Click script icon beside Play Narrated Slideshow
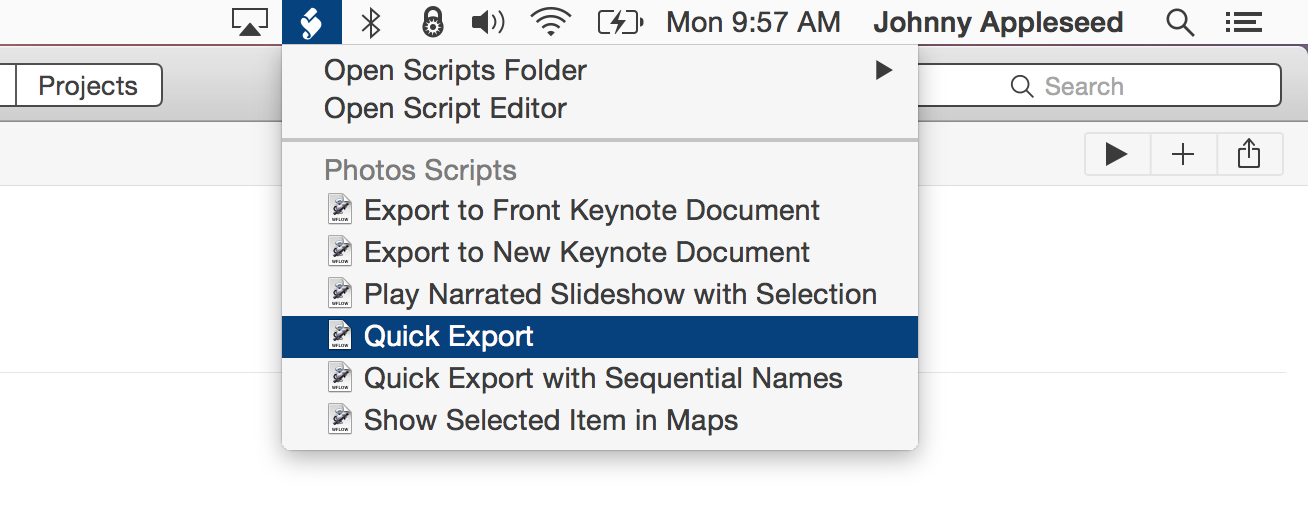 tap(340, 295)
